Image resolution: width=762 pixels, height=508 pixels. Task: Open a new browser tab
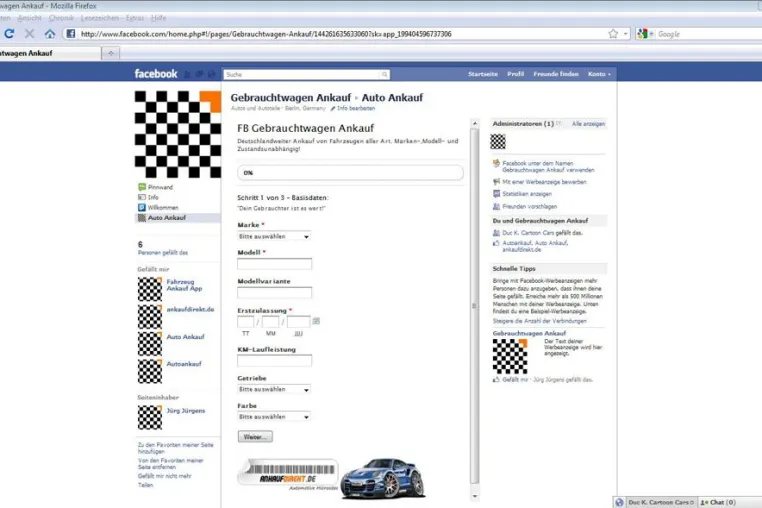coord(111,53)
